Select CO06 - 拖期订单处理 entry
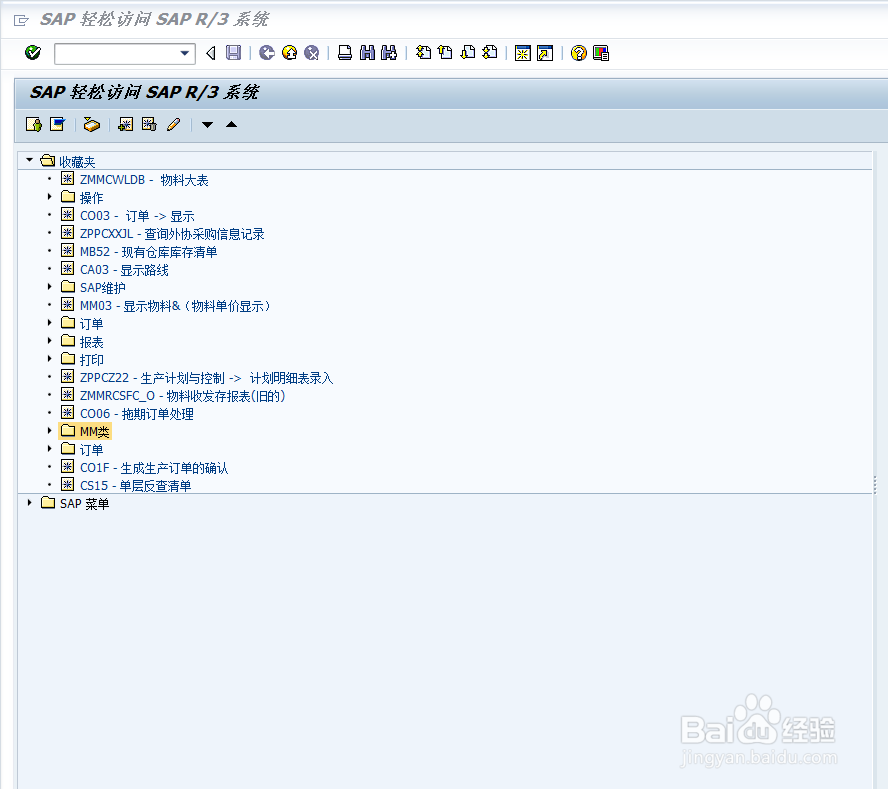 click(136, 414)
